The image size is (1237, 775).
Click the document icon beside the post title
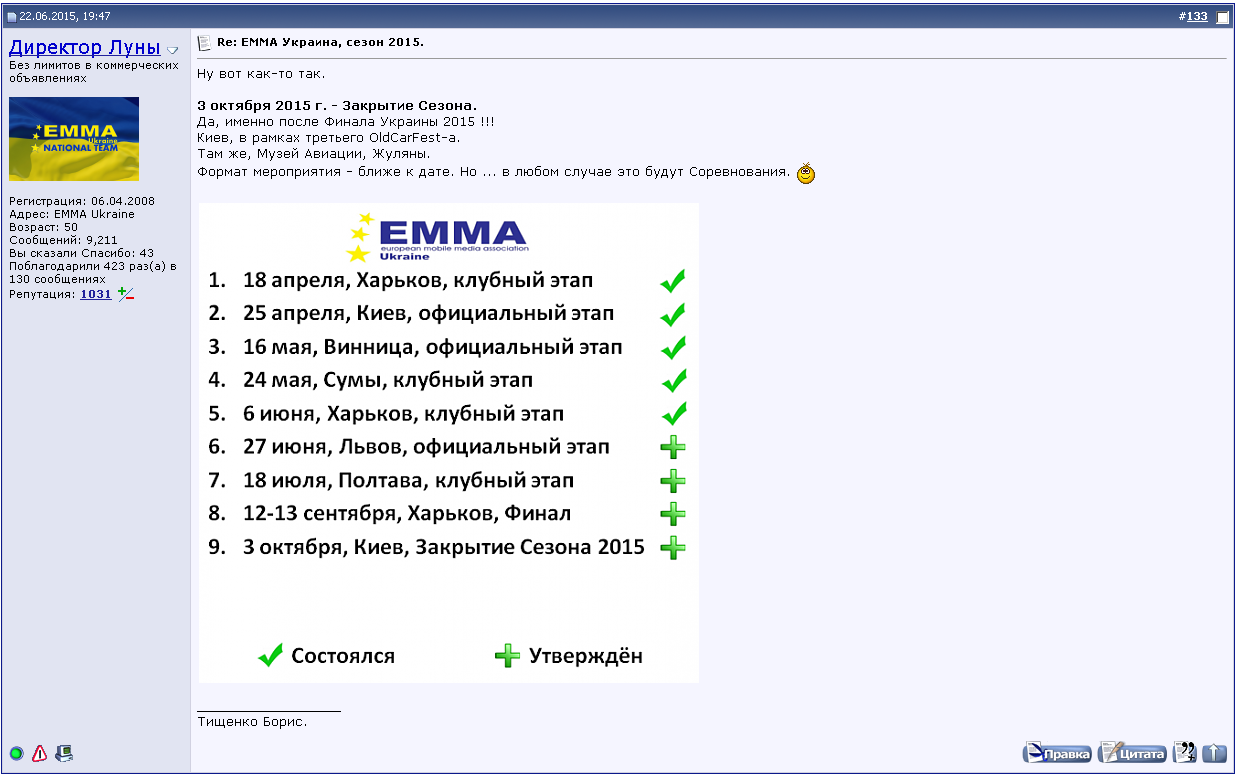point(205,43)
